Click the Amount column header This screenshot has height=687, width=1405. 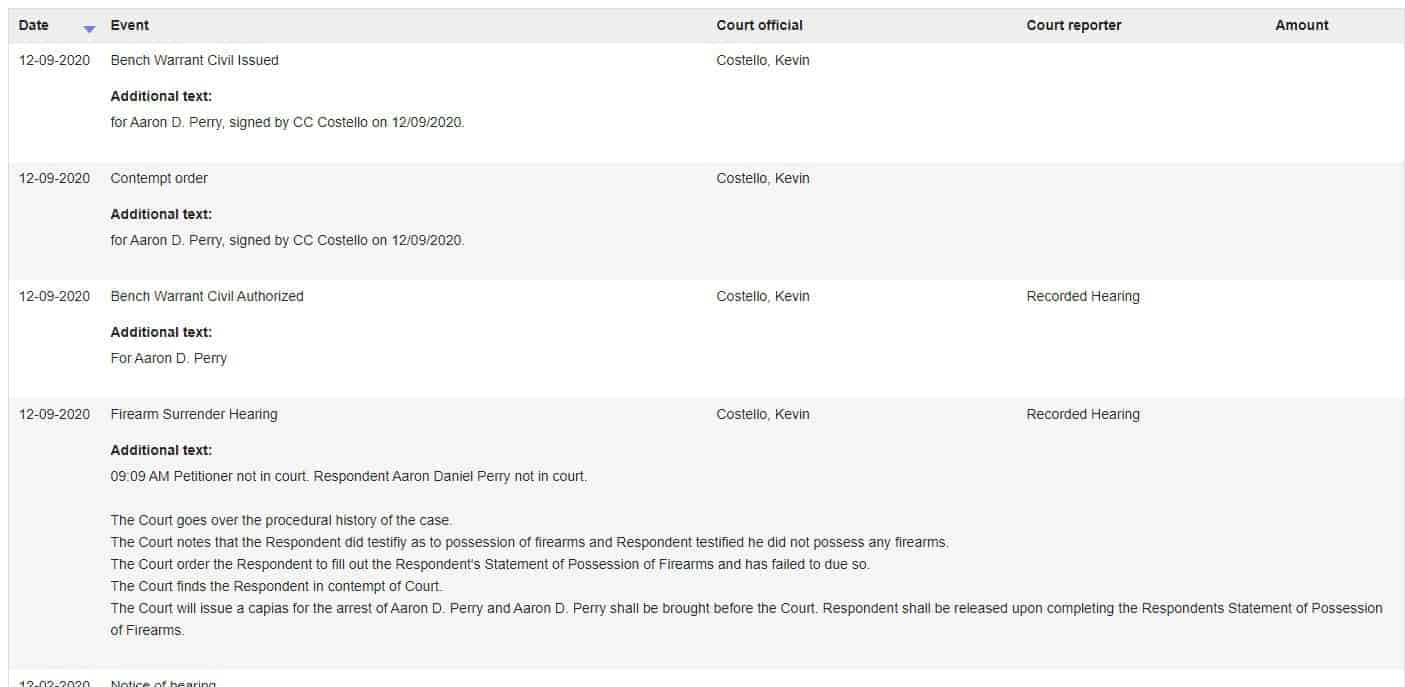pos(1301,25)
